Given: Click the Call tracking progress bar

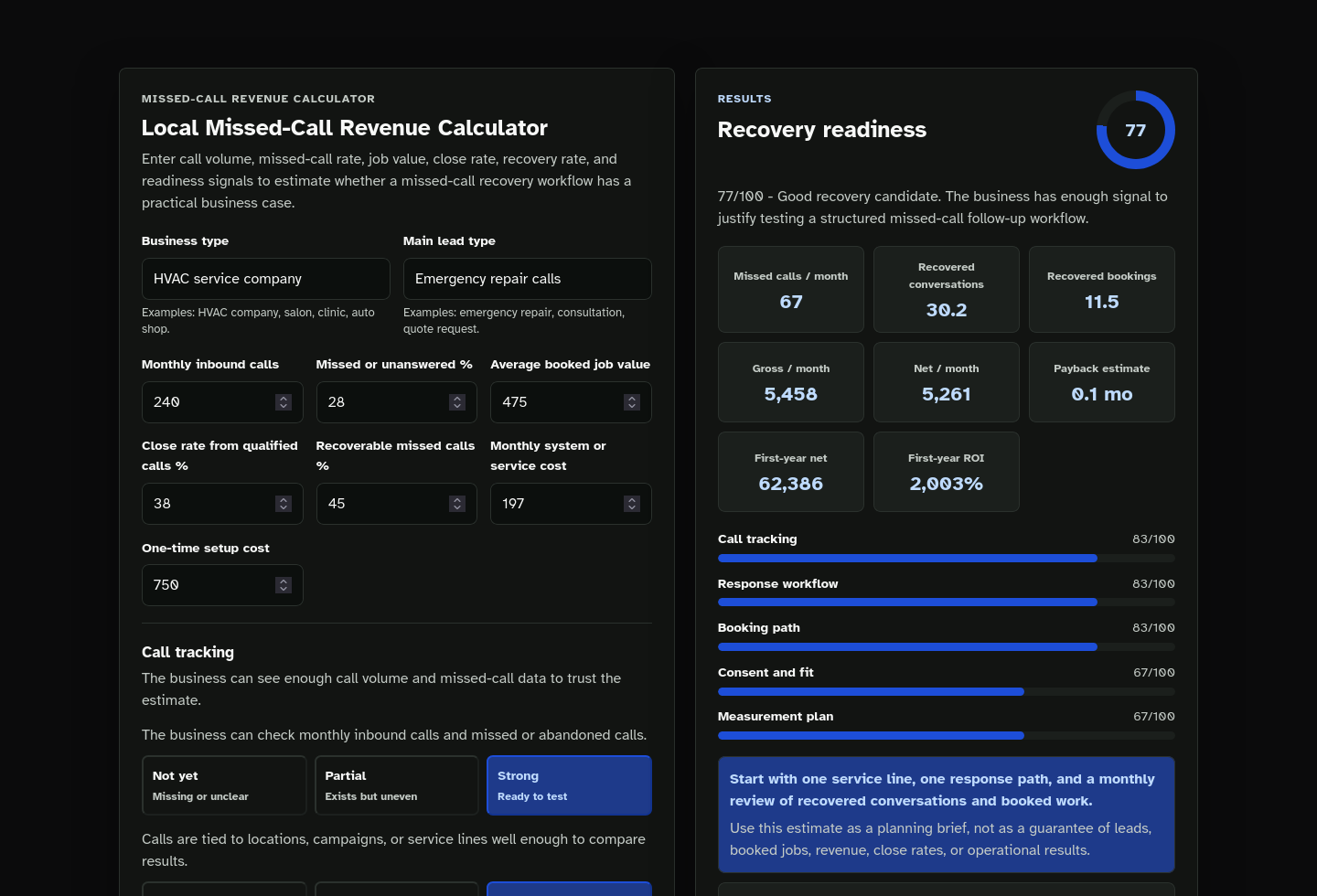Looking at the screenshot, I should [x=947, y=558].
